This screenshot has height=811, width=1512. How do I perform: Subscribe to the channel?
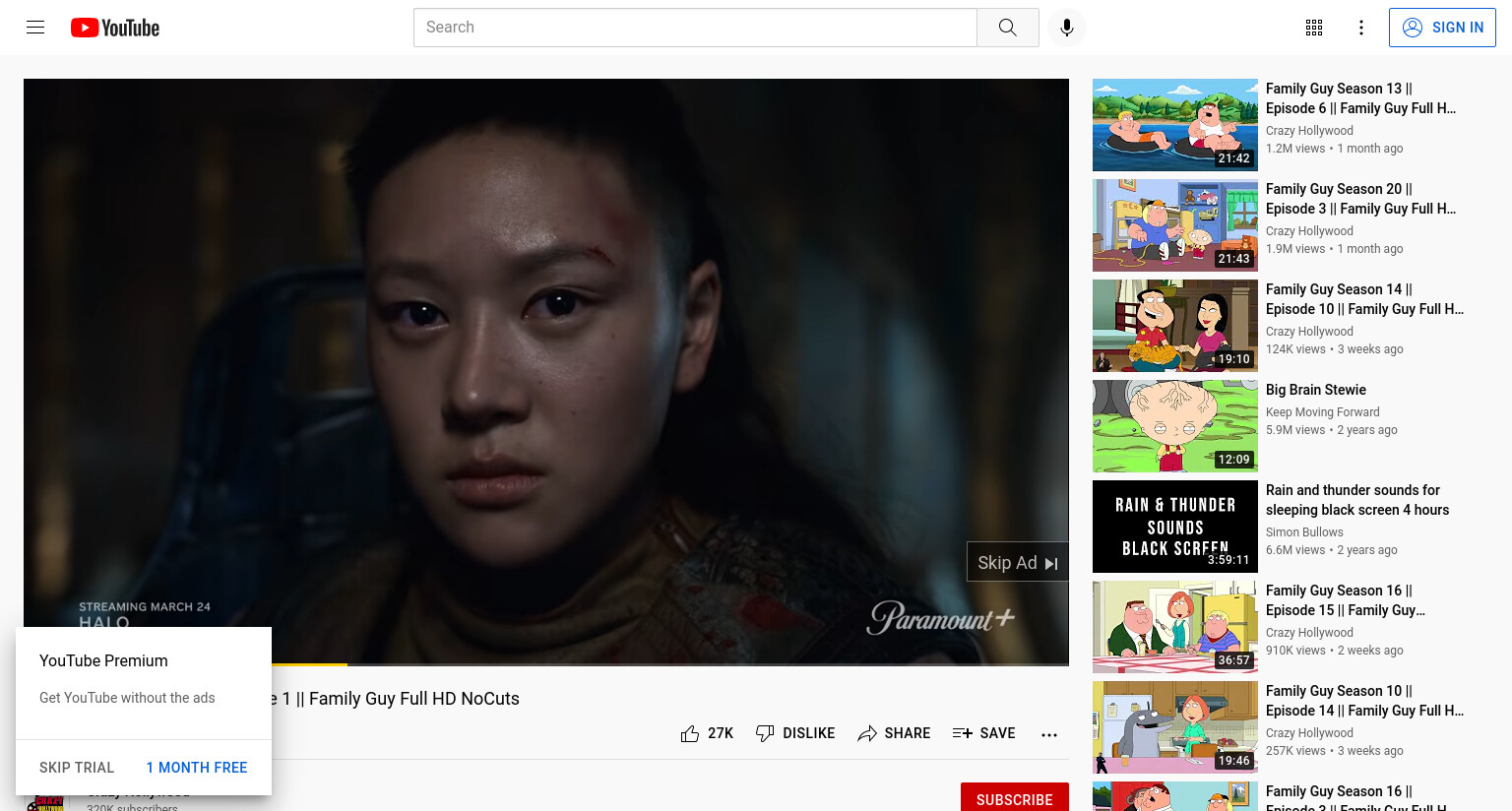pos(1015,799)
